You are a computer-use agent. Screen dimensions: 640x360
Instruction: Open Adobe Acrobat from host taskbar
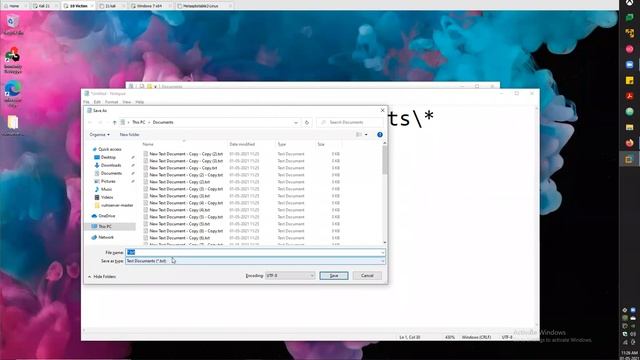(x=629, y=96)
